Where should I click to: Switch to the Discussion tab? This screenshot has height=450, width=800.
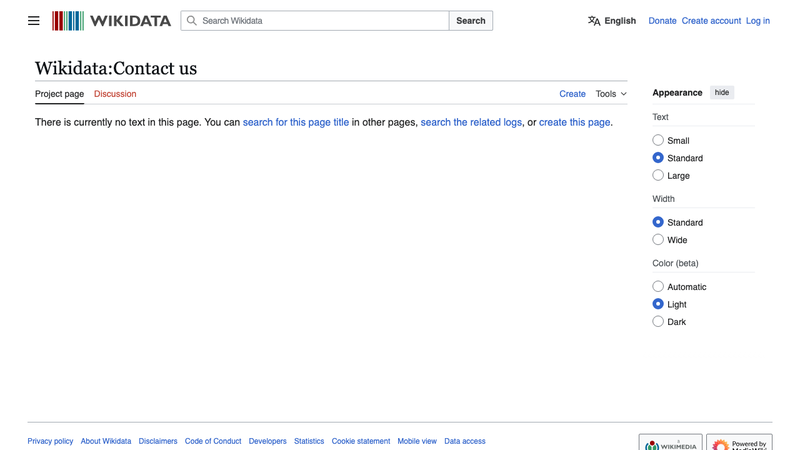tap(115, 94)
